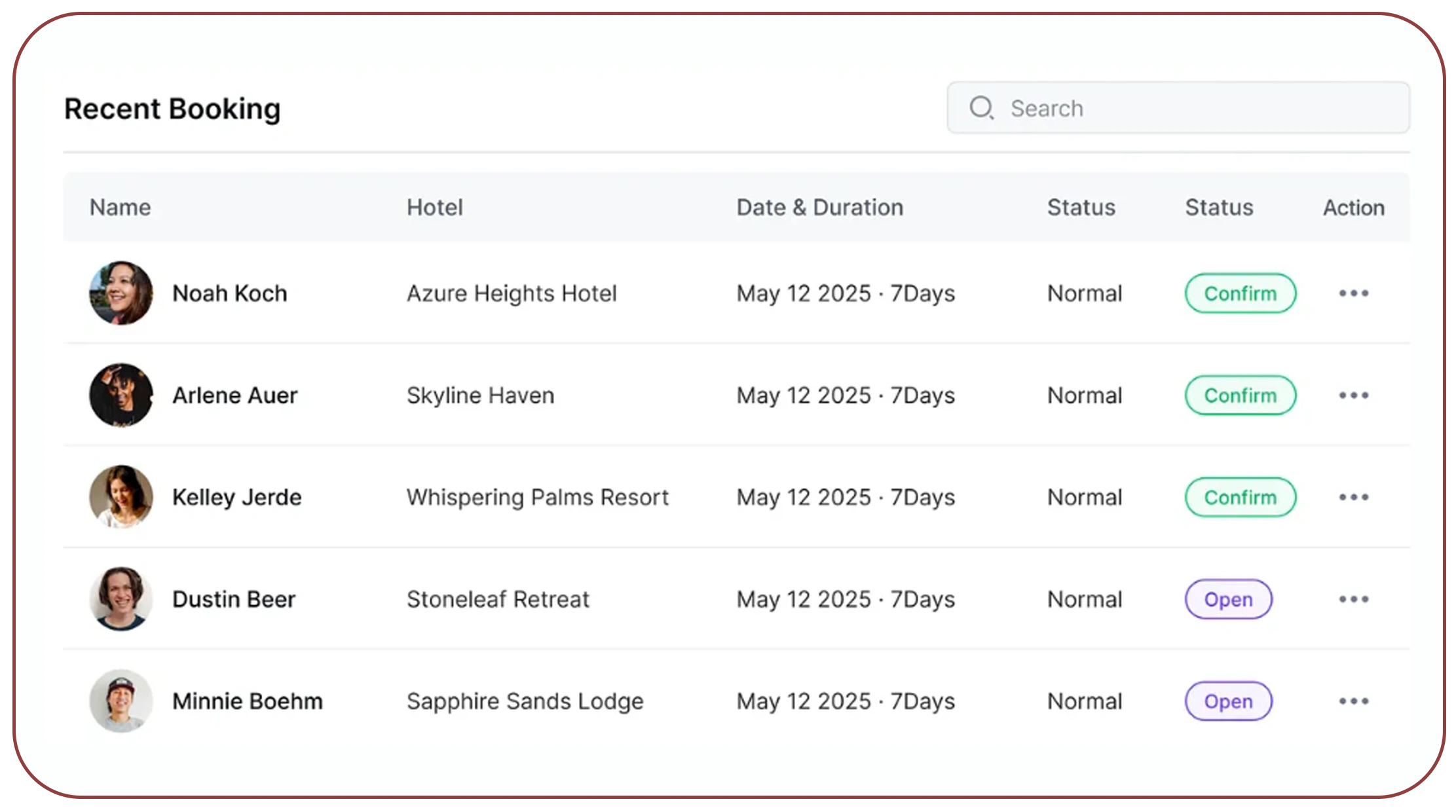Click the search magnifier icon
Image resolution: width=1456 pixels, height=812 pixels.
tap(981, 107)
